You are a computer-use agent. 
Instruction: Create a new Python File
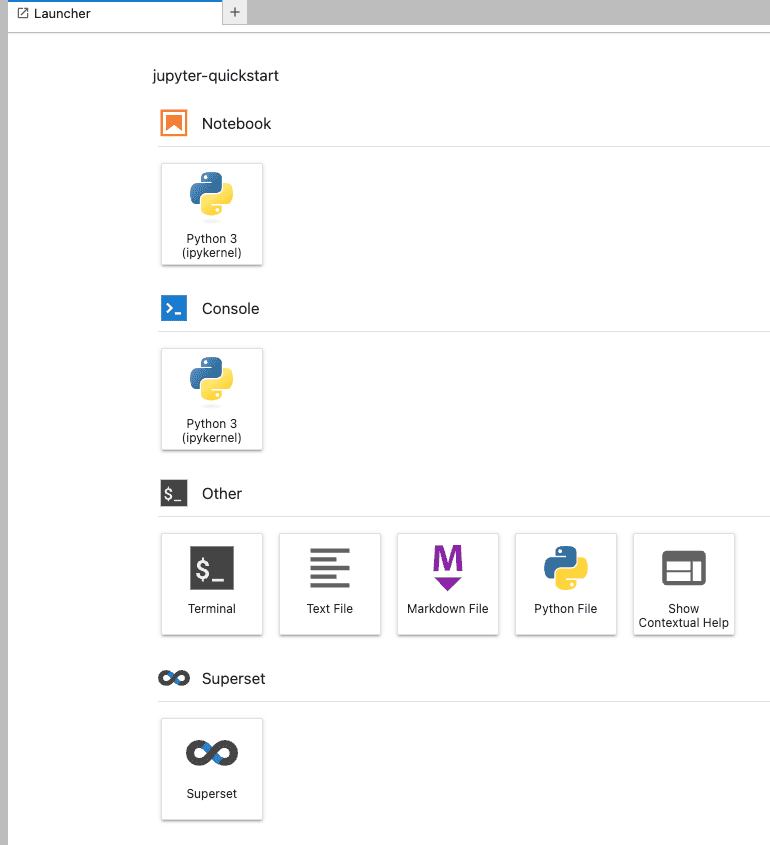pos(566,584)
